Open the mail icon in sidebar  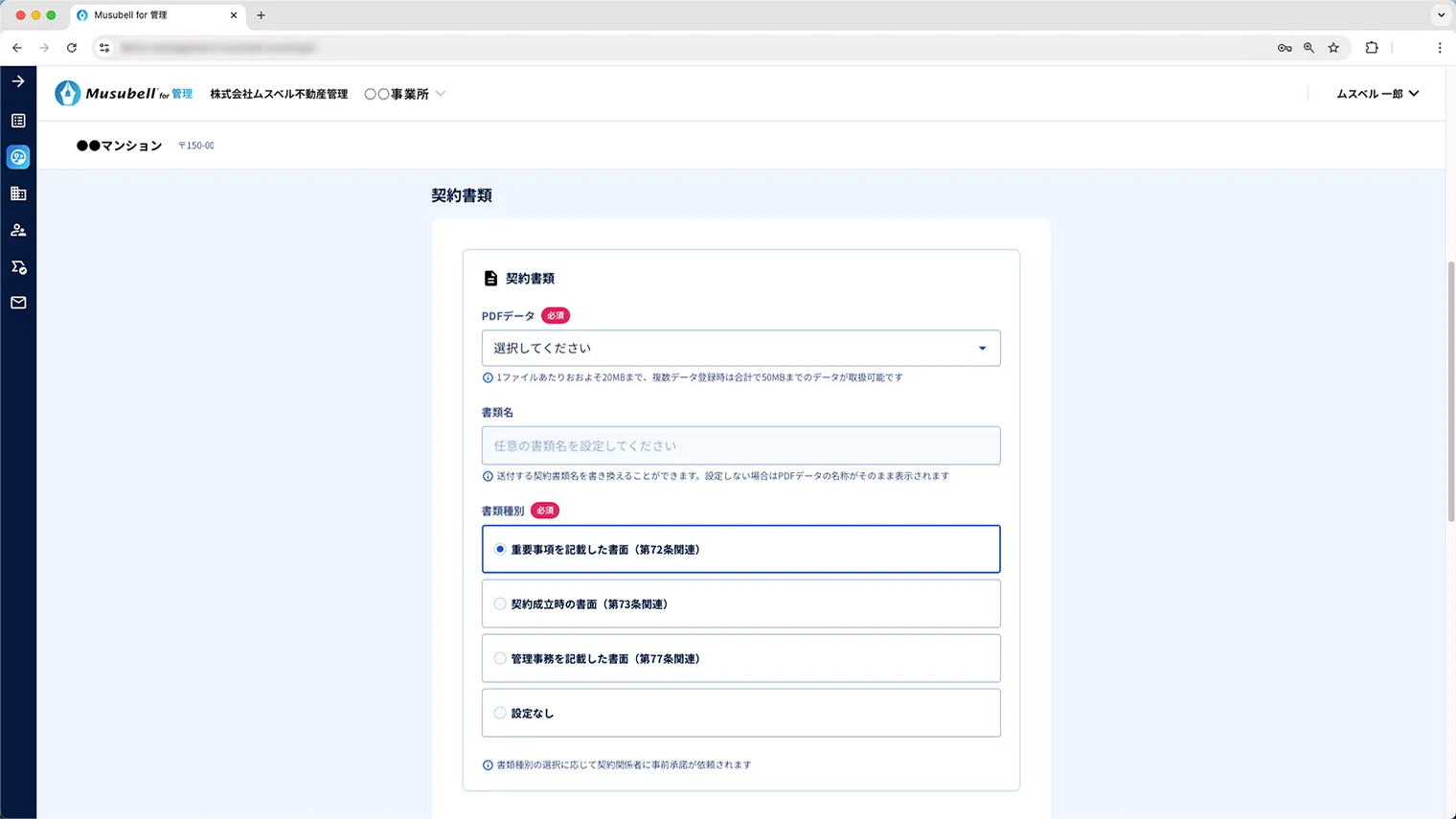pyautogui.click(x=17, y=303)
